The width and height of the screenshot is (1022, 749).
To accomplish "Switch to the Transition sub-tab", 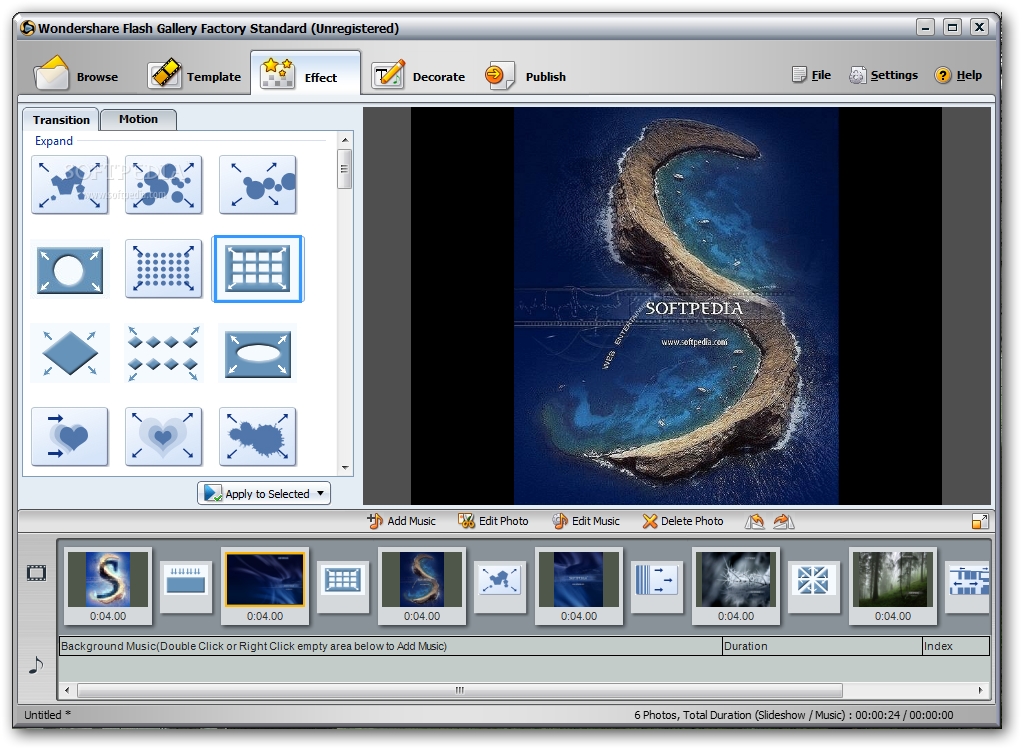I will (61, 120).
